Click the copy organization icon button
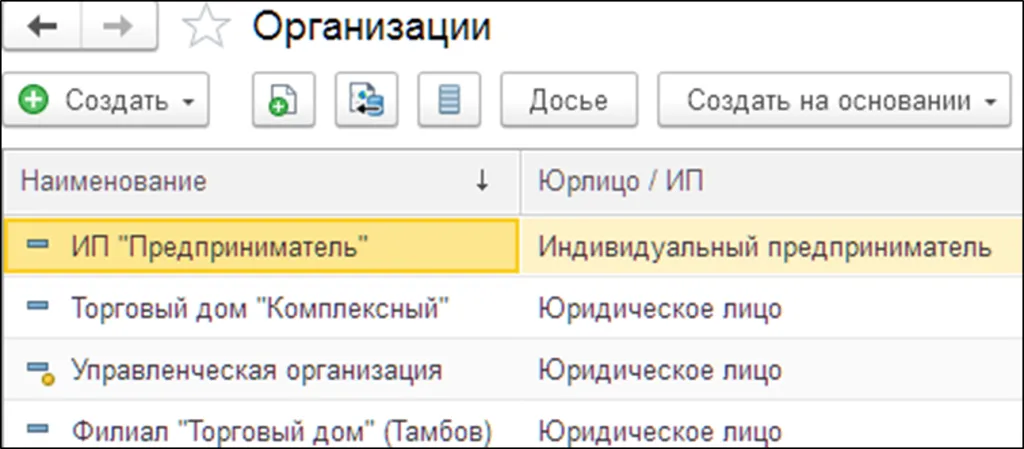This screenshot has height=449, width=1024. click(x=279, y=101)
